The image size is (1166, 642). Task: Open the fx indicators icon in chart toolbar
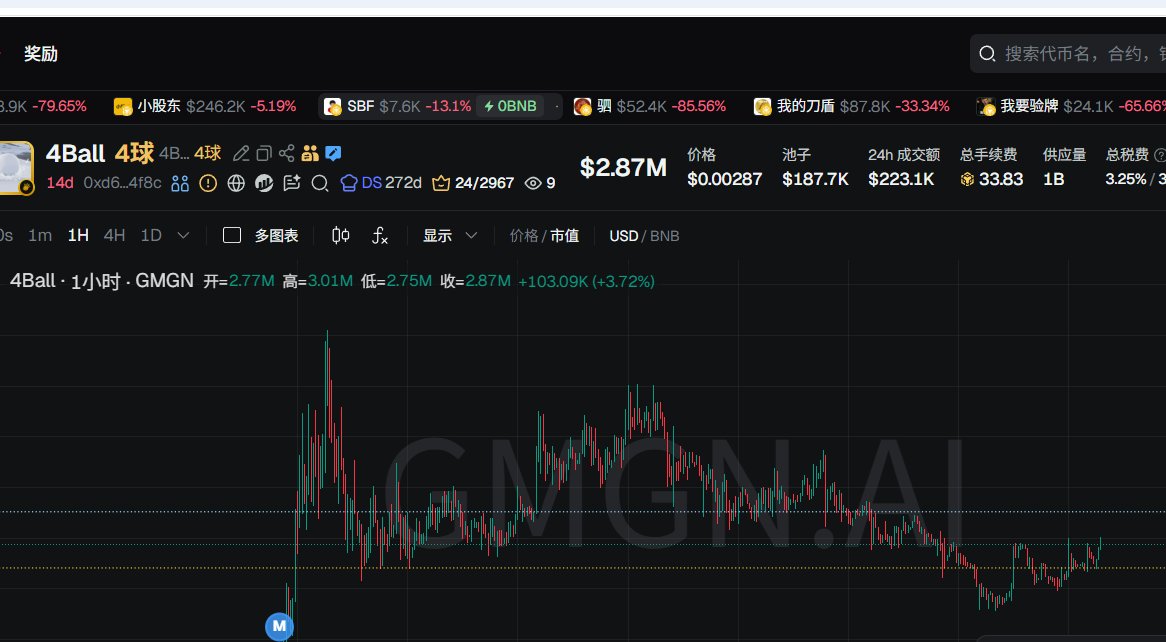pyautogui.click(x=378, y=235)
